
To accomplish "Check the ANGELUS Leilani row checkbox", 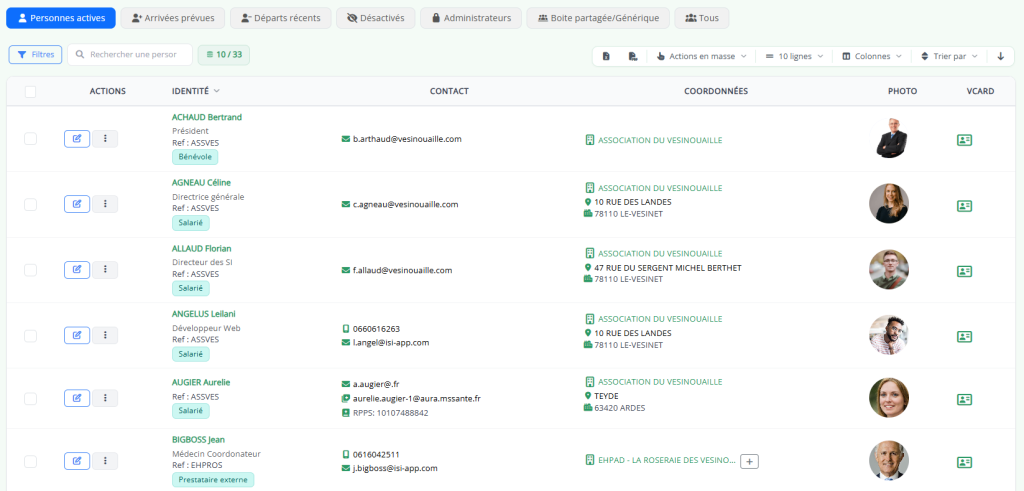I will point(30,336).
